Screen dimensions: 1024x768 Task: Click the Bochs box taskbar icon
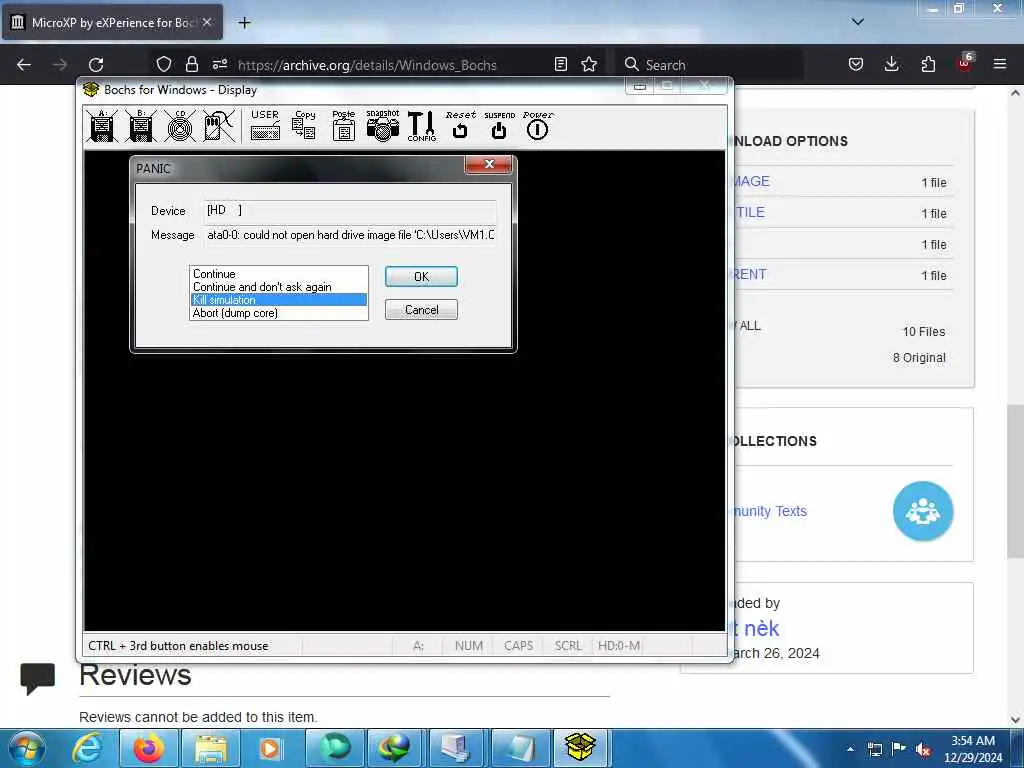[x=581, y=748]
